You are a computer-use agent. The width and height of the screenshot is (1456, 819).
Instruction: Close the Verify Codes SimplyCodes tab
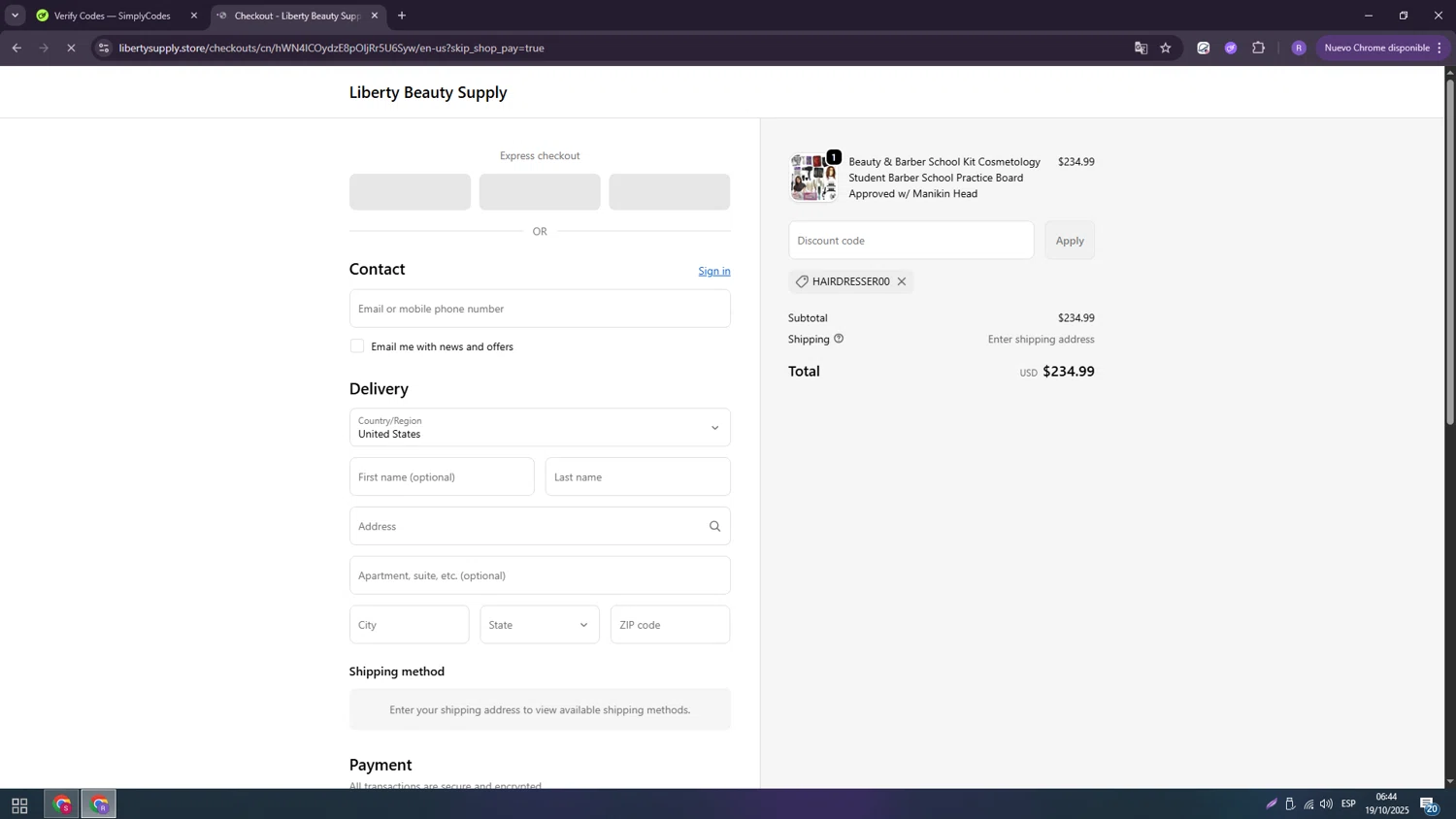point(194,16)
